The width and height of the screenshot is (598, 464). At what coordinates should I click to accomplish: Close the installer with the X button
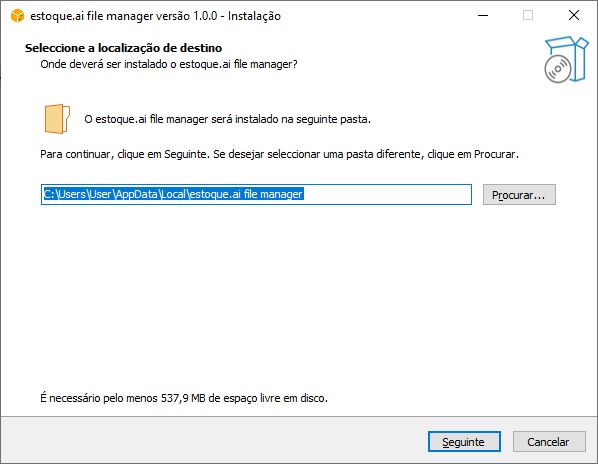[574, 16]
